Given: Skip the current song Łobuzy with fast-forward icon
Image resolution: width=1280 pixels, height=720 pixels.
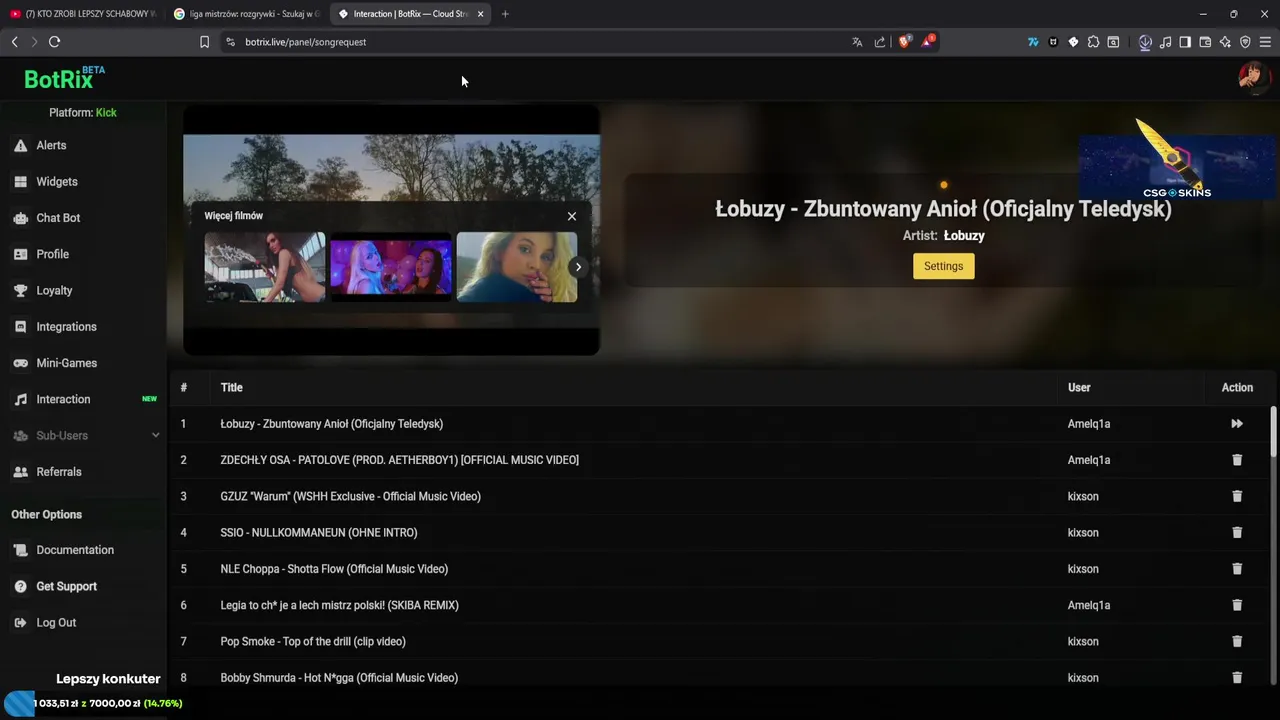Looking at the screenshot, I should point(1237,424).
